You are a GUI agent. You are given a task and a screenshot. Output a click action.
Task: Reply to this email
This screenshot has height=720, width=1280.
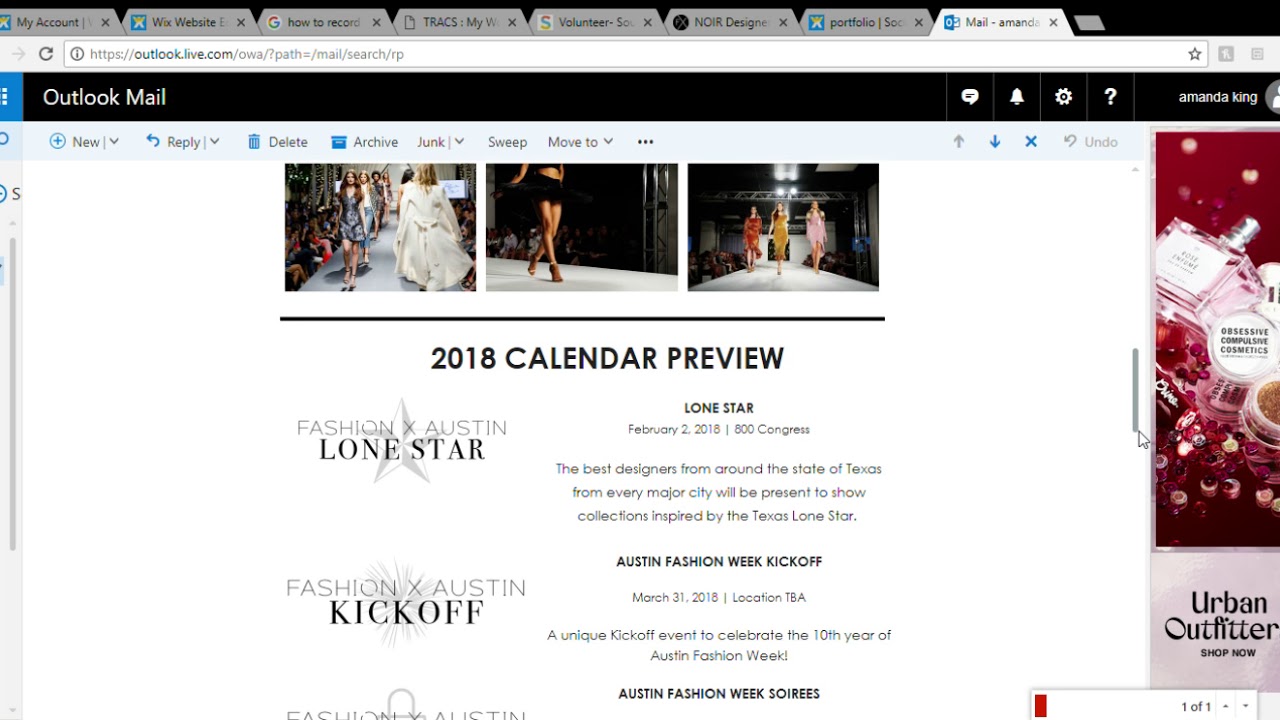click(173, 142)
